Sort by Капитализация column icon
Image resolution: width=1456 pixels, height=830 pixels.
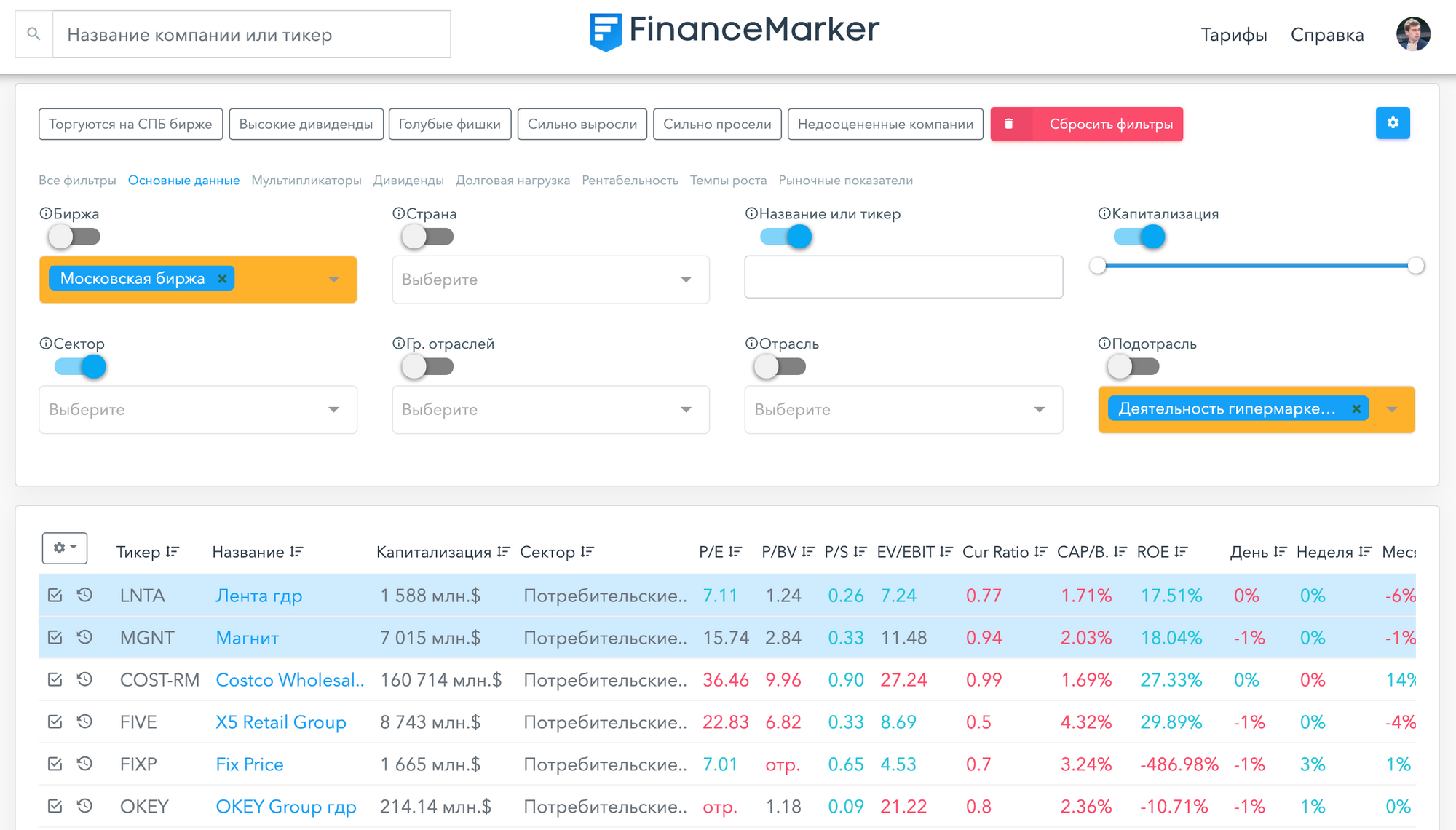tap(504, 552)
